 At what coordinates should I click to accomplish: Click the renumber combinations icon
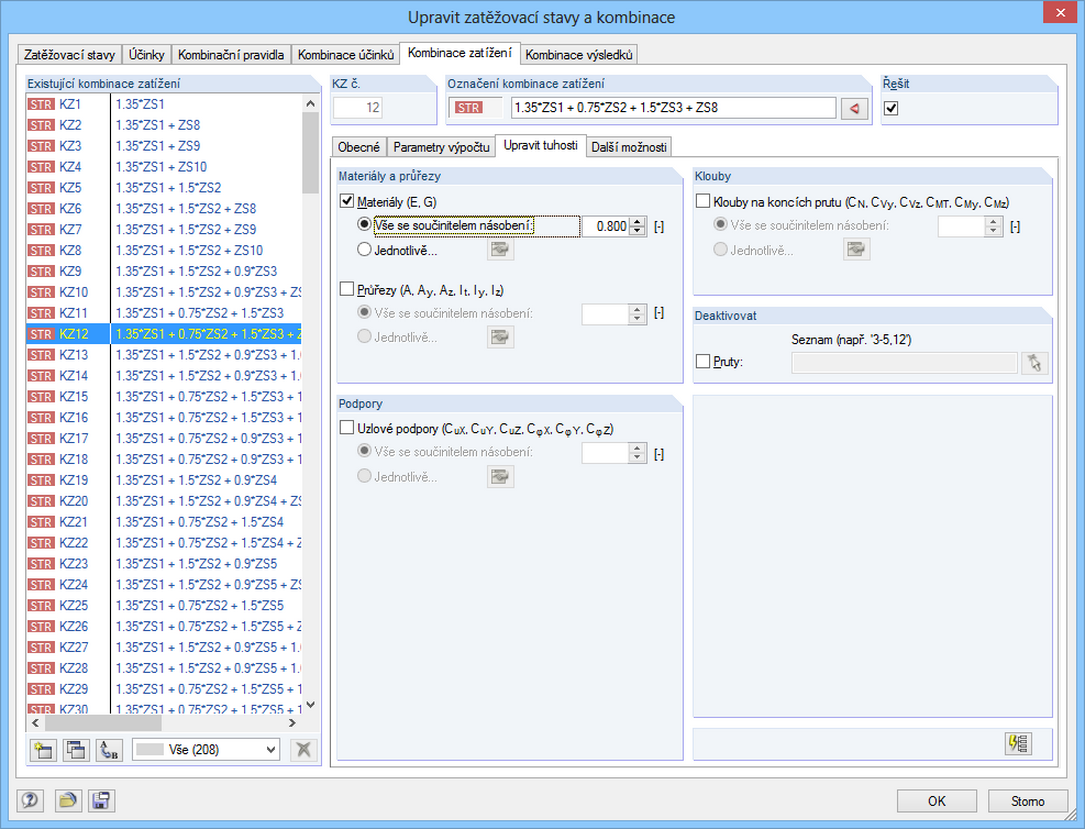click(109, 749)
